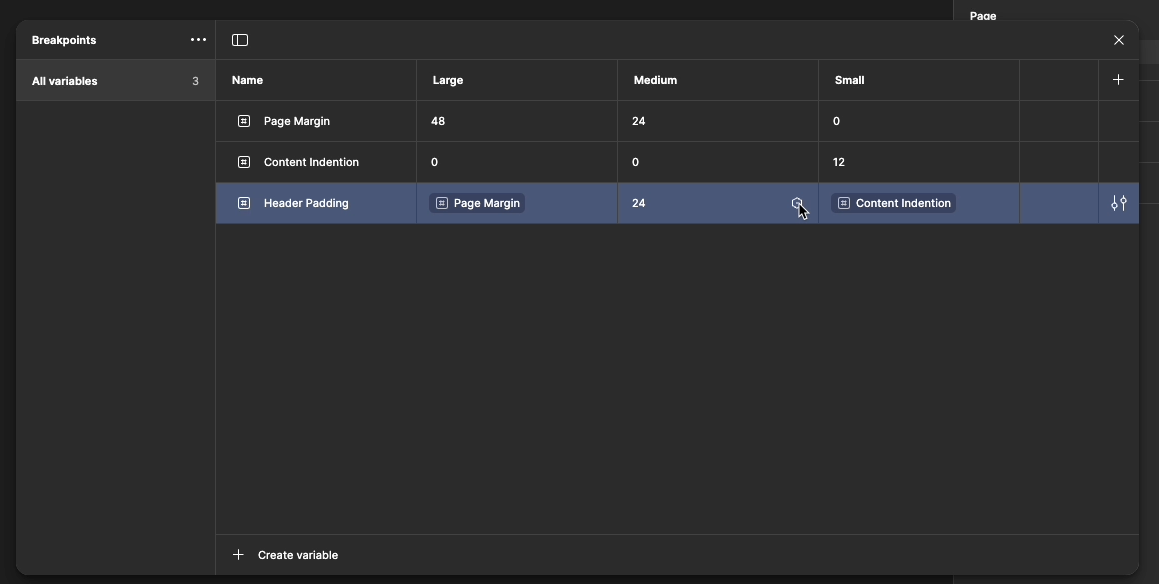The width and height of the screenshot is (1159, 584).
Task: Edit Page Margin Small value 0
Action: tap(919, 121)
